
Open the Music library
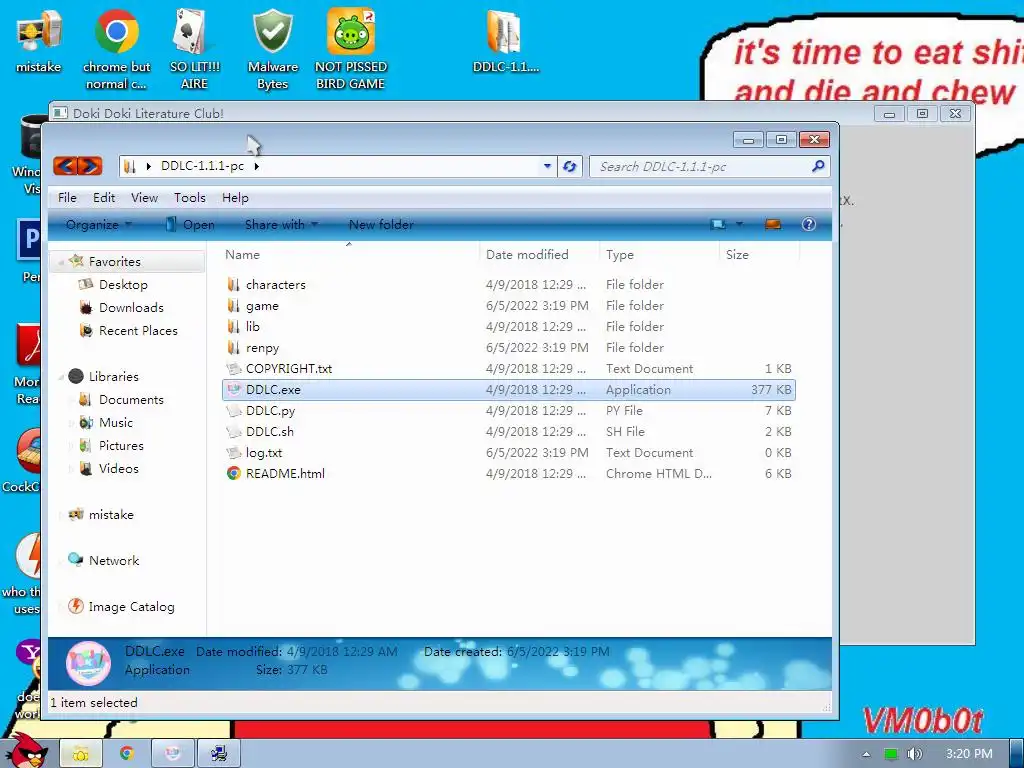[x=106, y=423]
